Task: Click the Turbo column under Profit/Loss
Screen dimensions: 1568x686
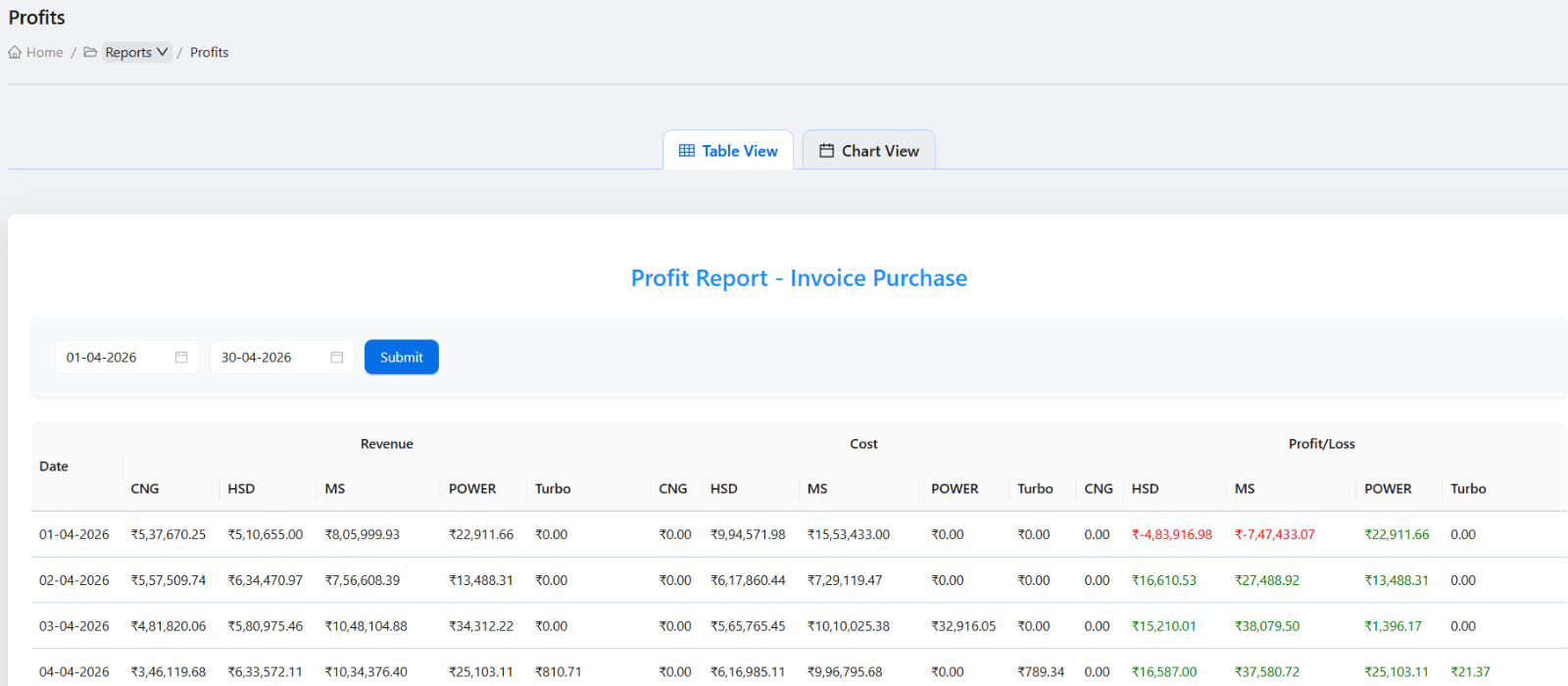Action: [1468, 488]
